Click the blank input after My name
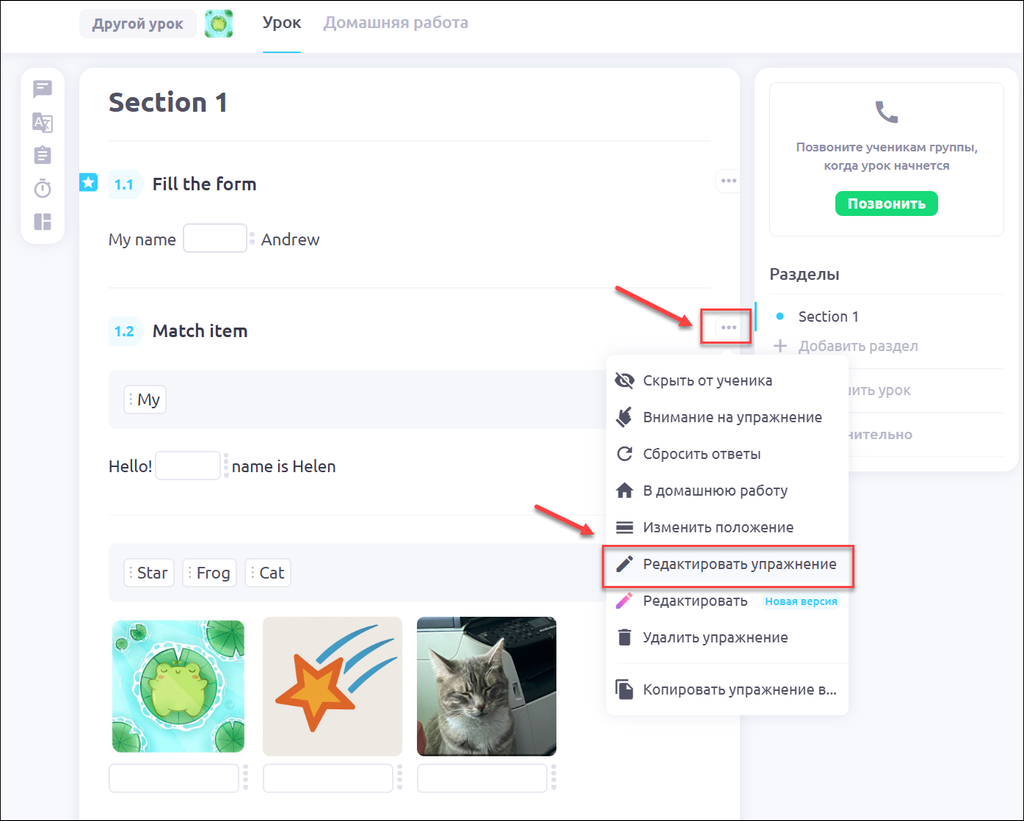 click(215, 239)
